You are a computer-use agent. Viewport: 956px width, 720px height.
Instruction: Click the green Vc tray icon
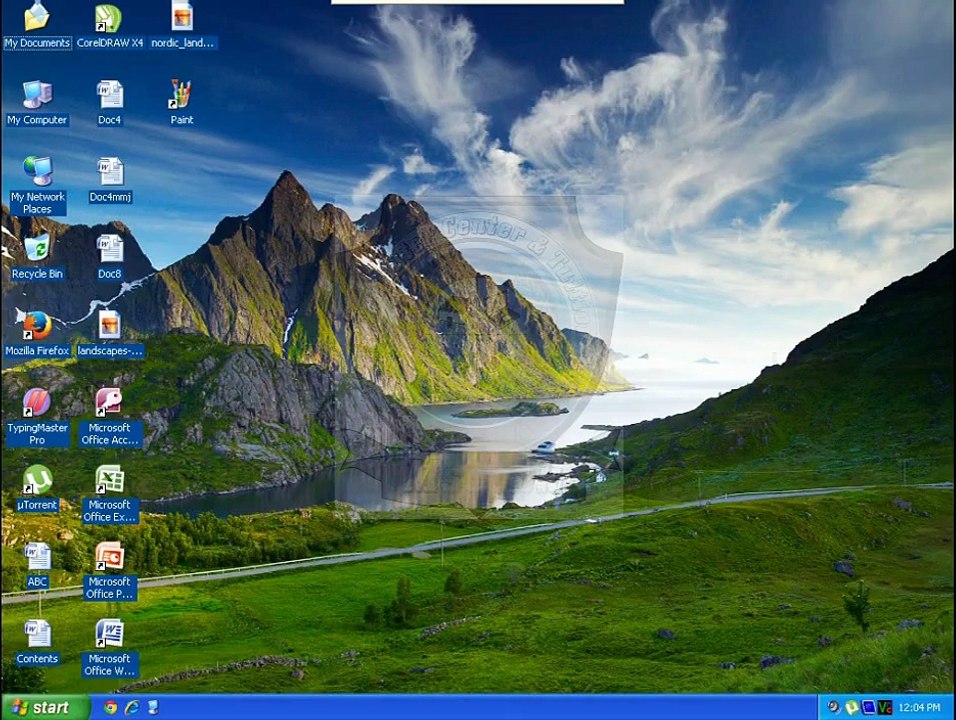[x=885, y=707]
